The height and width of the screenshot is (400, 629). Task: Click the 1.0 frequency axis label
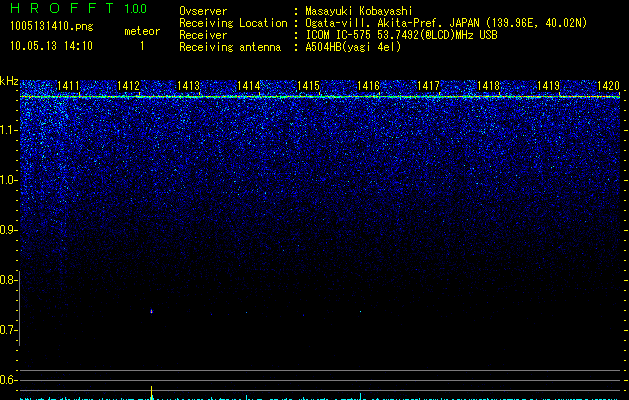coord(8,180)
